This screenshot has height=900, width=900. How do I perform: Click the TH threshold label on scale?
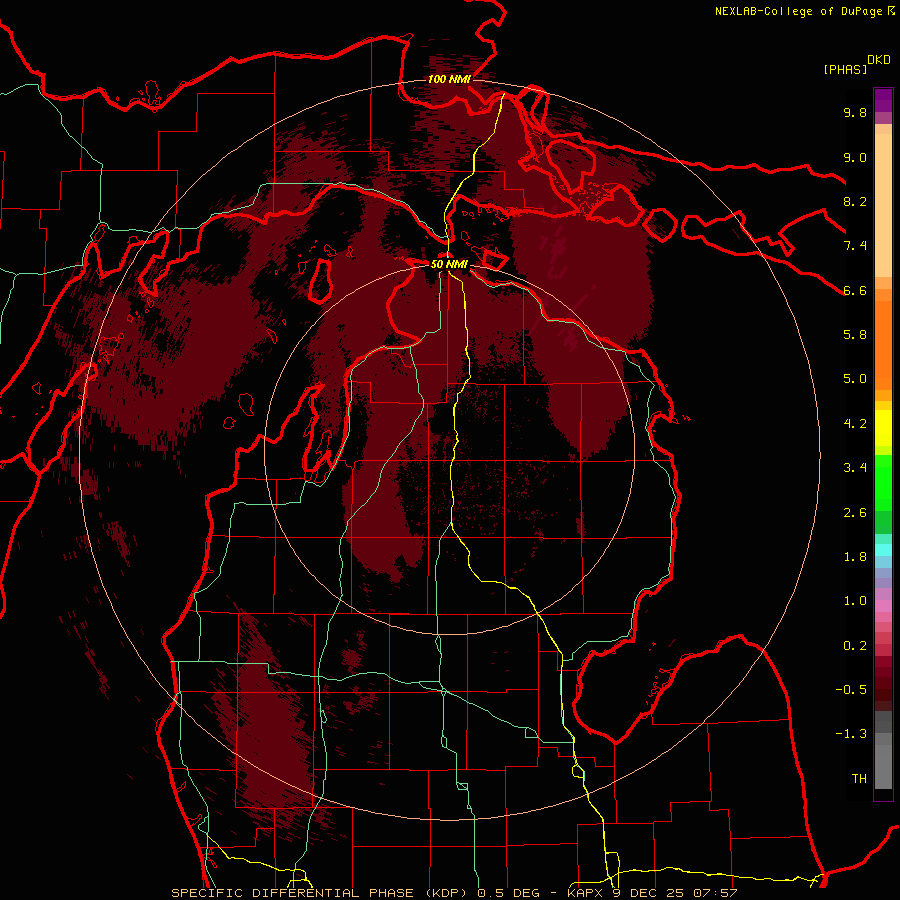click(x=859, y=778)
